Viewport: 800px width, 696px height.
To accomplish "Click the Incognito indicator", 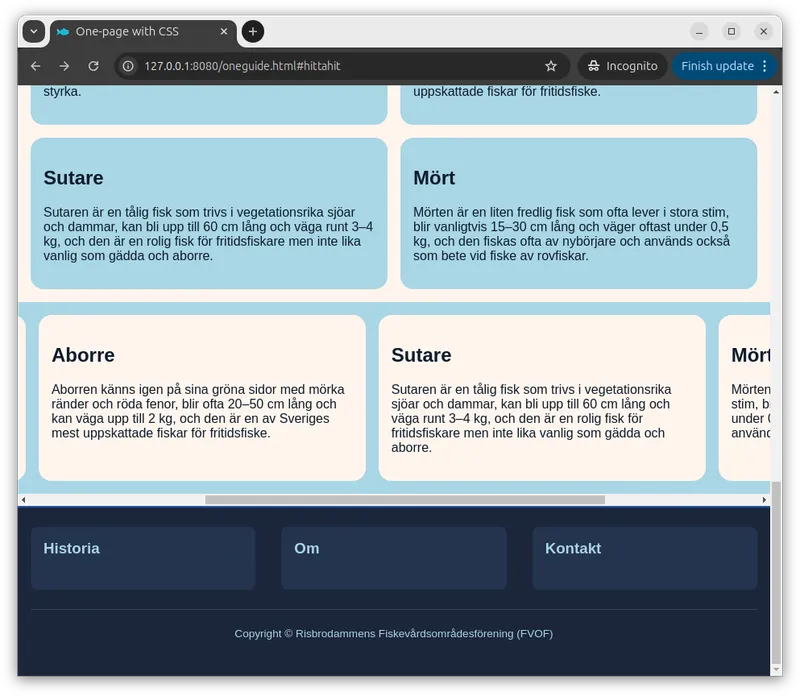I will [621, 66].
